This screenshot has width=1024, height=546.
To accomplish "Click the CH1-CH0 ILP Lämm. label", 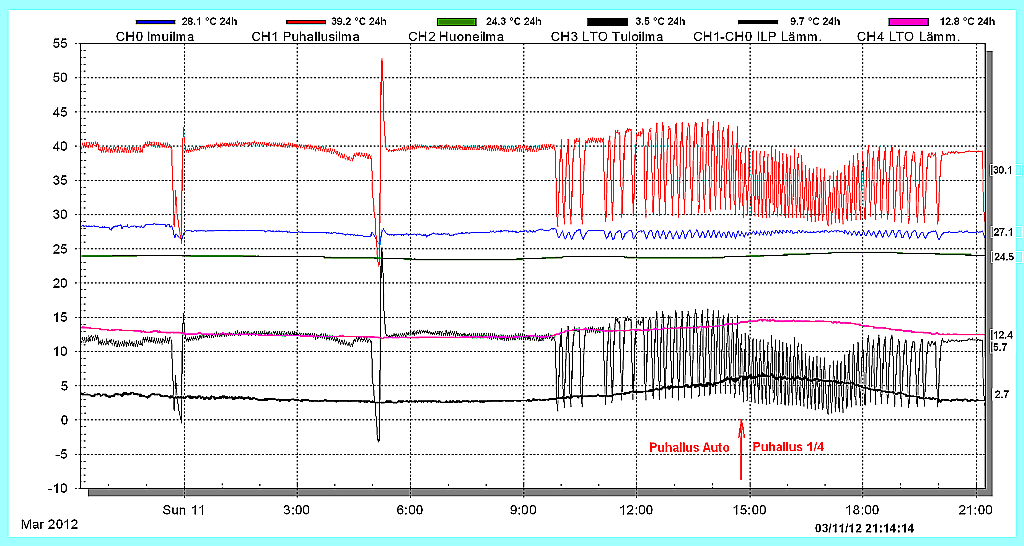I will [757, 37].
